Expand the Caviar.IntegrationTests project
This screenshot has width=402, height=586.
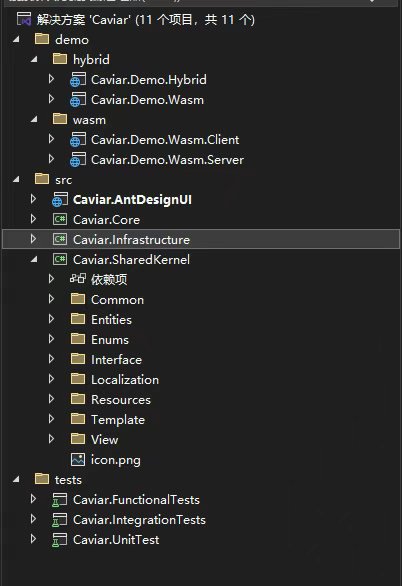[x=33, y=519]
